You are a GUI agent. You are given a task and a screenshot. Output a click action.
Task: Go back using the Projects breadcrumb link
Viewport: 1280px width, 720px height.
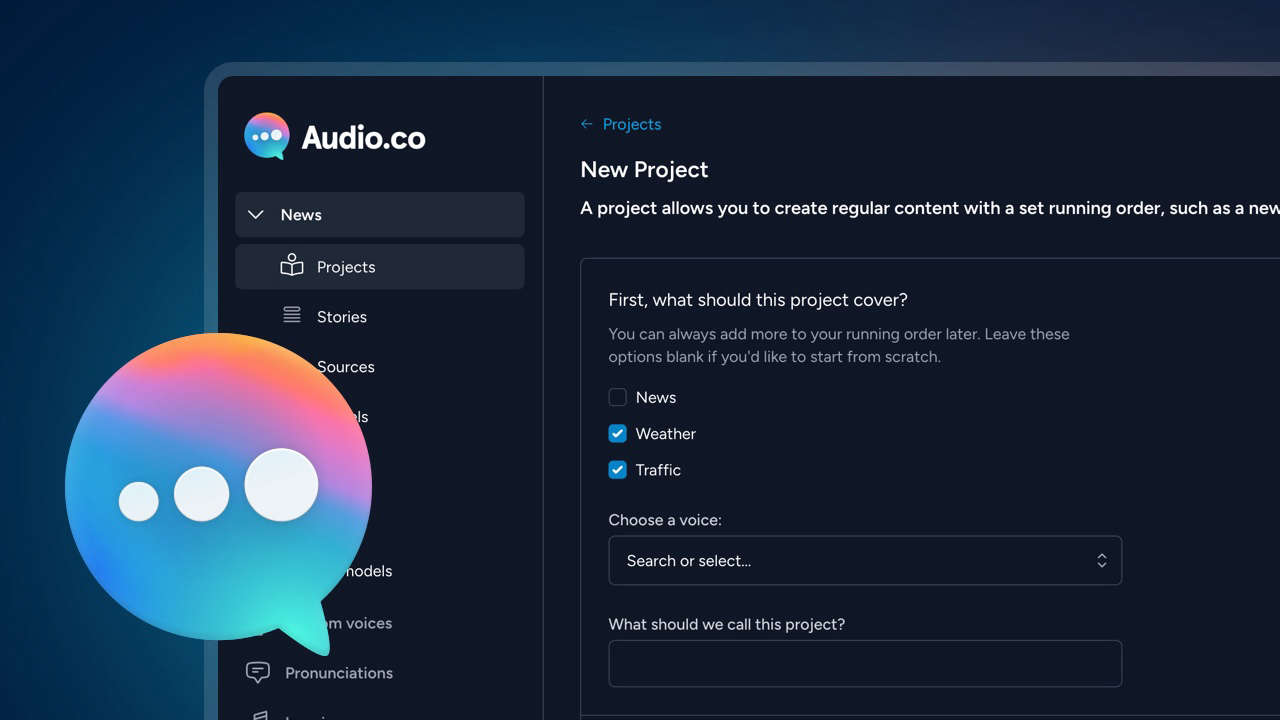pyautogui.click(x=621, y=124)
